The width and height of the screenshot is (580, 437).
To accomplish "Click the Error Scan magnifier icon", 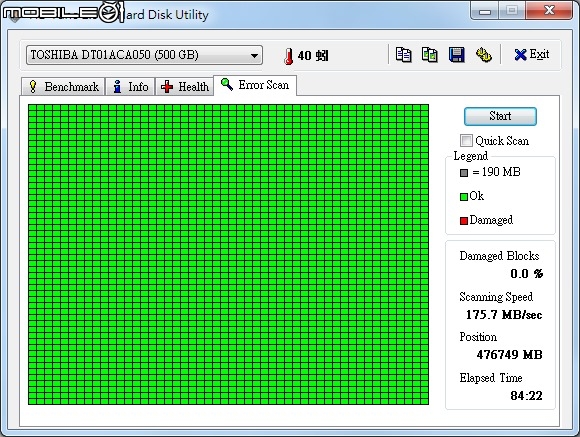I will (227, 84).
